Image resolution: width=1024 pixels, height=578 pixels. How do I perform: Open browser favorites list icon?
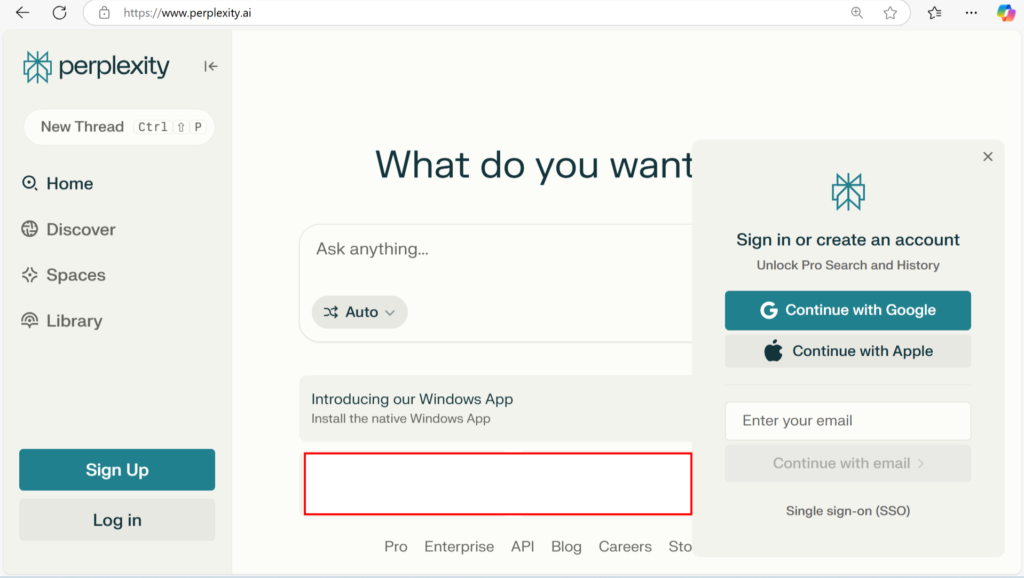click(934, 13)
